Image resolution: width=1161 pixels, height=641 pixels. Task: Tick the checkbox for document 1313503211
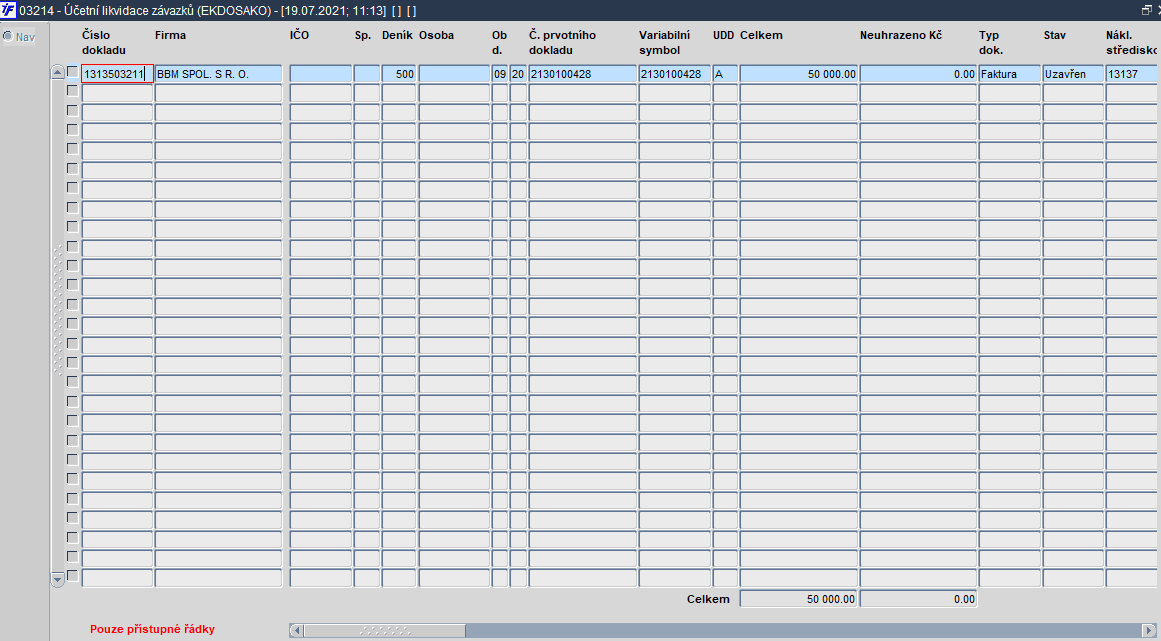(72, 72)
